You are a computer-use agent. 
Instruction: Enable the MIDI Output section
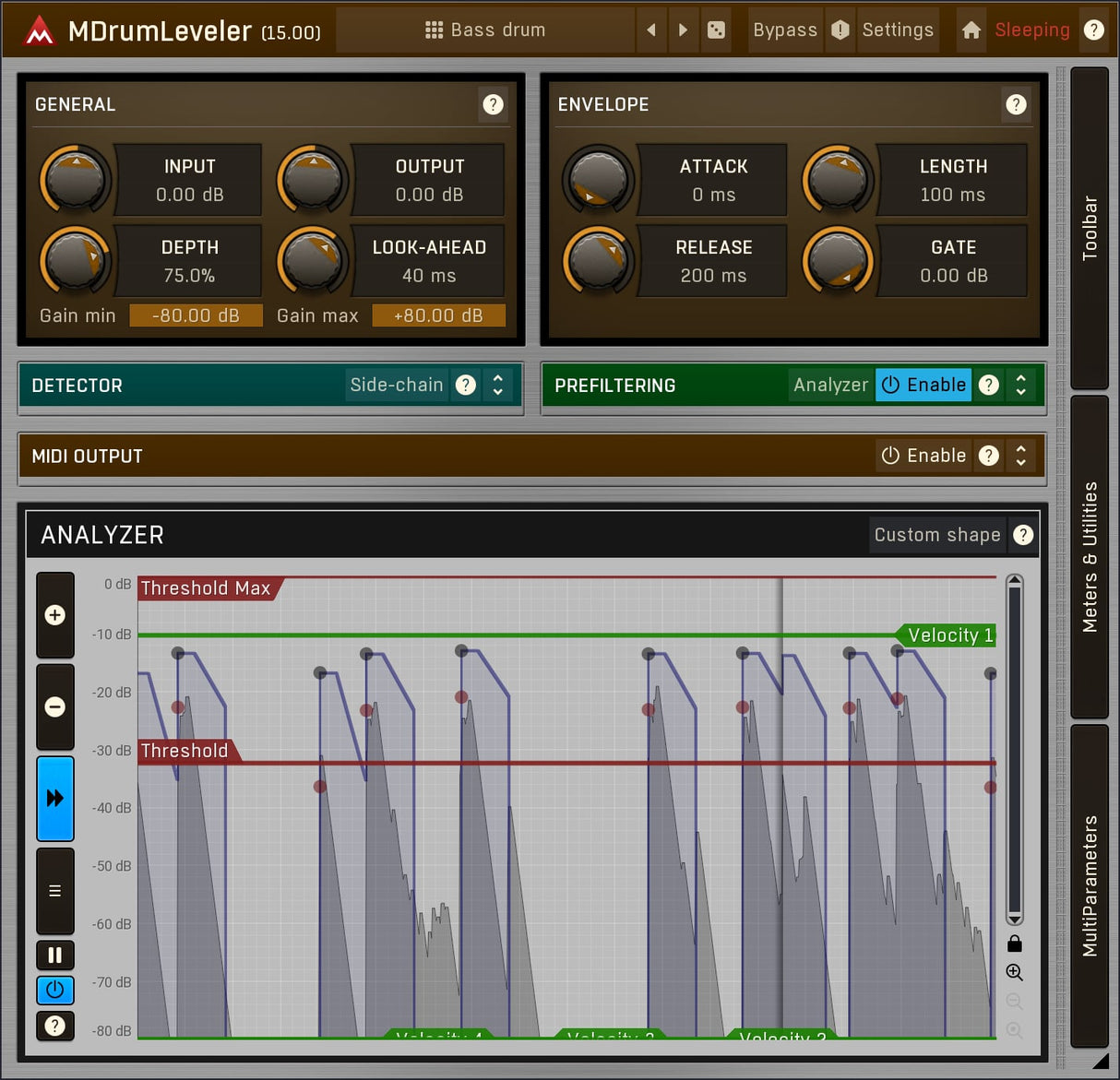click(923, 456)
